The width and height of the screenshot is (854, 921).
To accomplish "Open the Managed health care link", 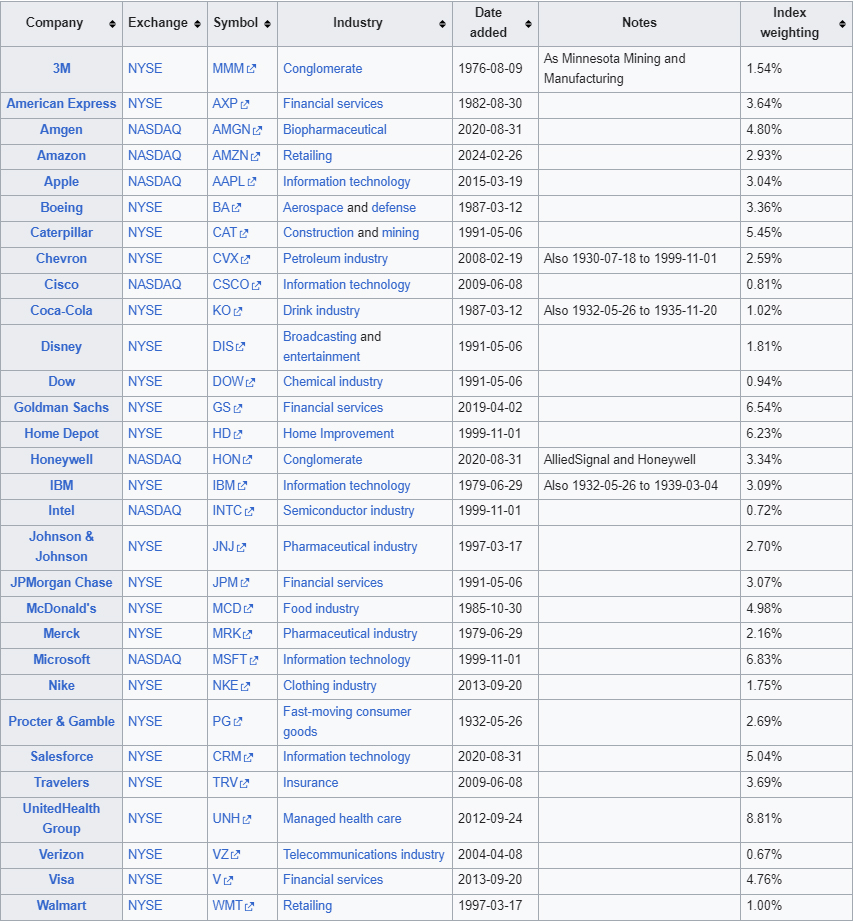I will (x=342, y=819).
